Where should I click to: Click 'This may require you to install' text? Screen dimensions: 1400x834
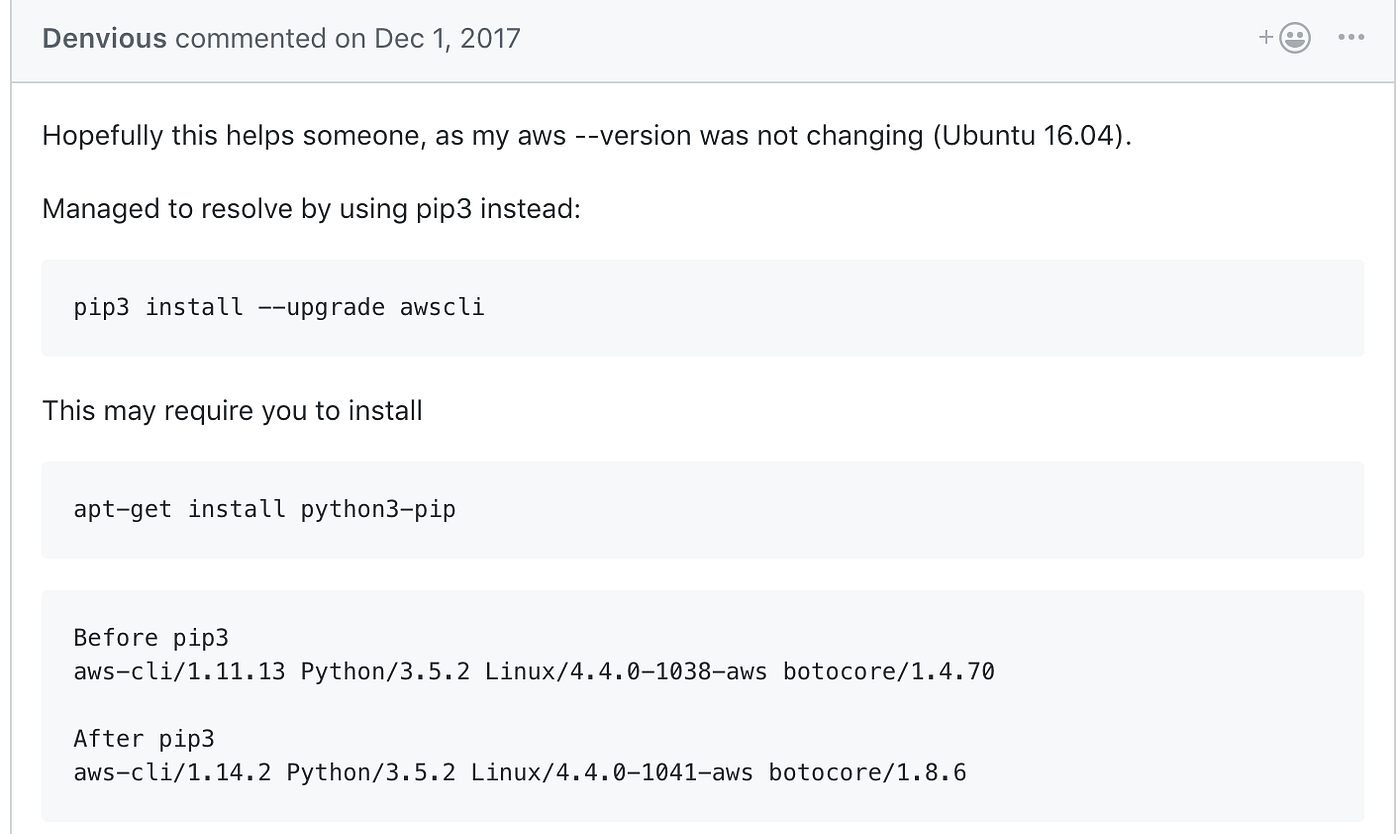(232, 410)
